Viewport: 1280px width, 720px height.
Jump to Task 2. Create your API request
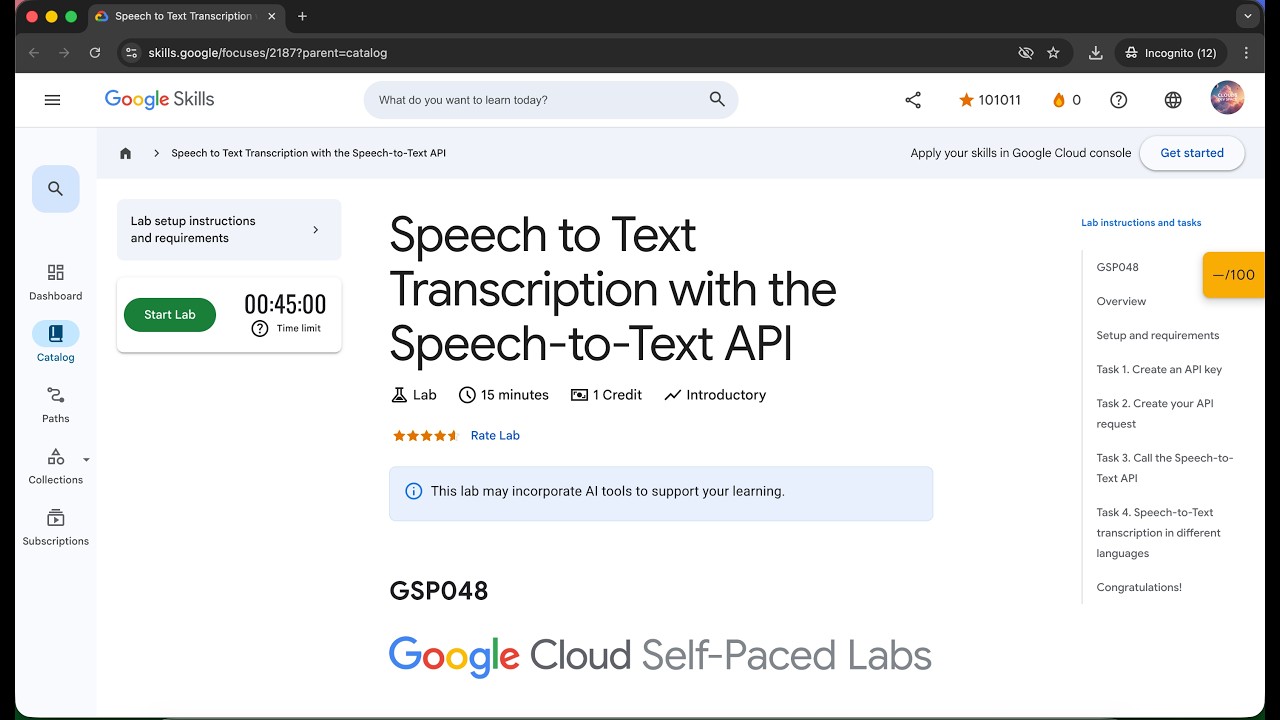coord(1155,413)
